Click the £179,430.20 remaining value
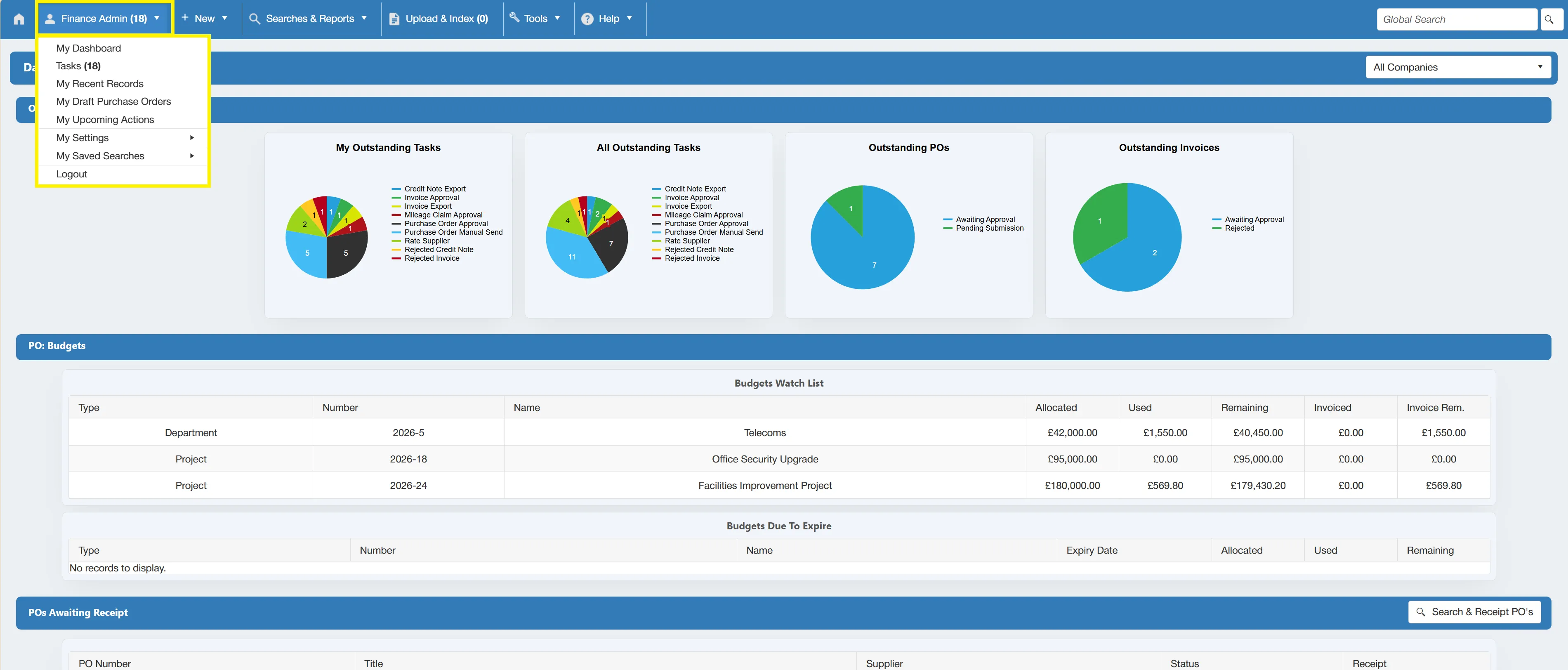Image resolution: width=1568 pixels, height=670 pixels. (x=1257, y=486)
